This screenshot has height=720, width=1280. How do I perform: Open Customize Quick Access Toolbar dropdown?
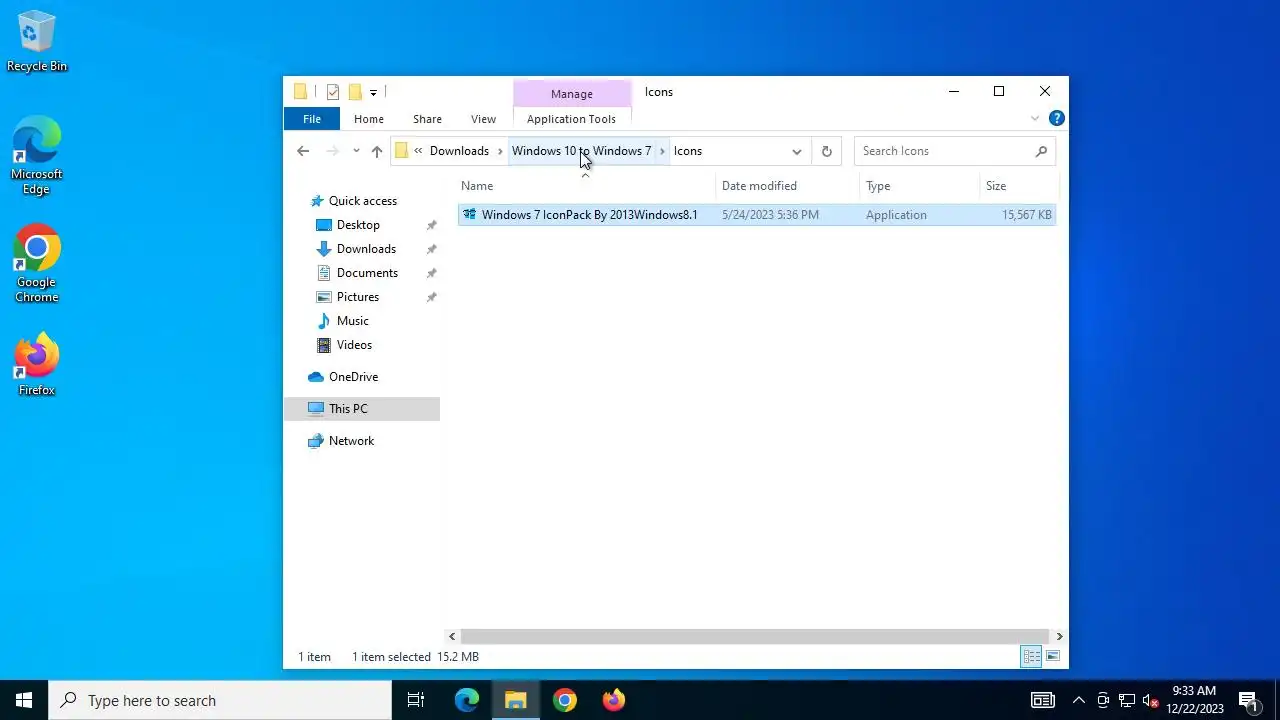click(373, 92)
